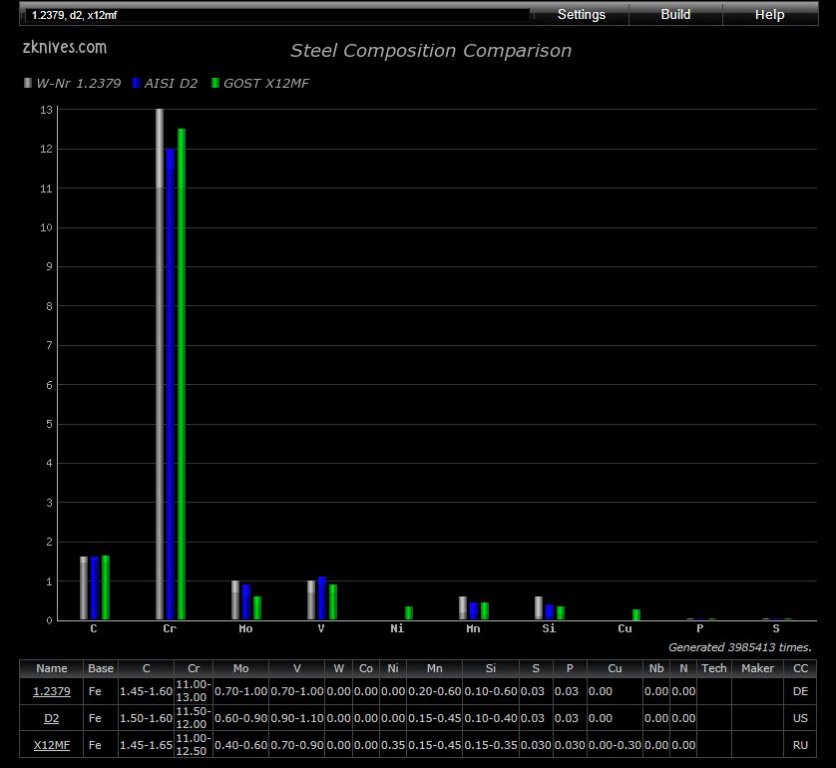Click the green Cu bar in chart
The image size is (836, 768).
(635, 614)
